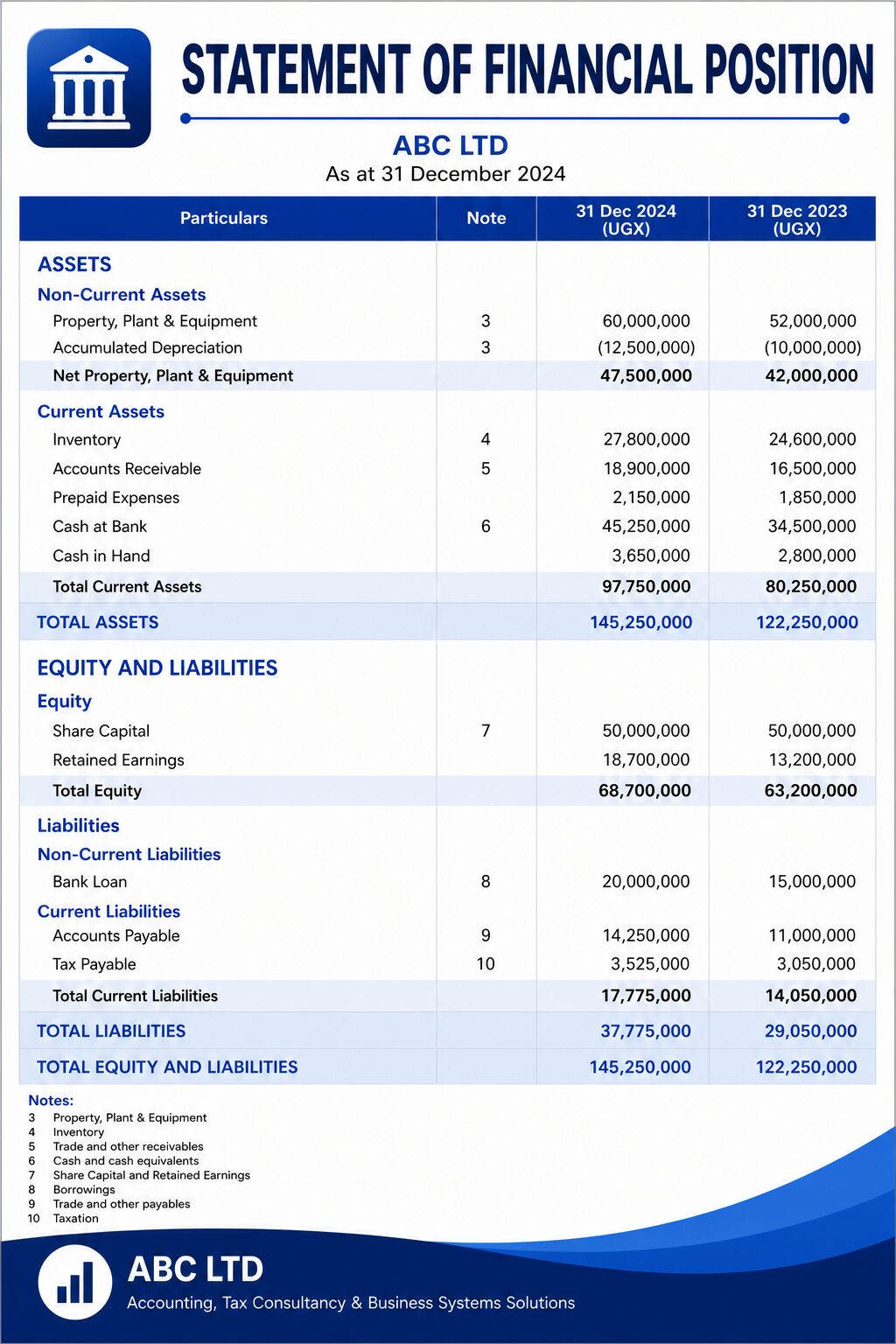Click the Tax Payable row label

pyautogui.click(x=94, y=964)
